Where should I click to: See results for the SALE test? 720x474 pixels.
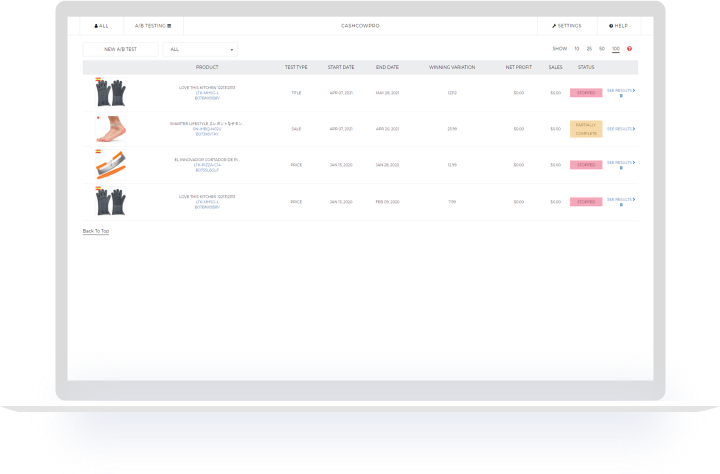click(621, 129)
